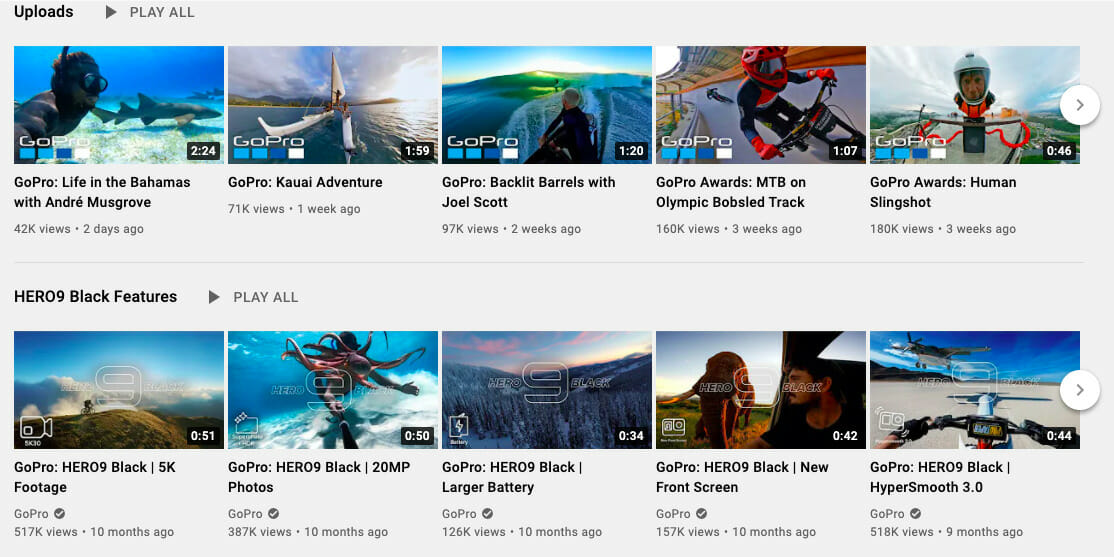This screenshot has height=557, width=1114.
Task: Click the 1:07 duration badge
Action: 845,151
